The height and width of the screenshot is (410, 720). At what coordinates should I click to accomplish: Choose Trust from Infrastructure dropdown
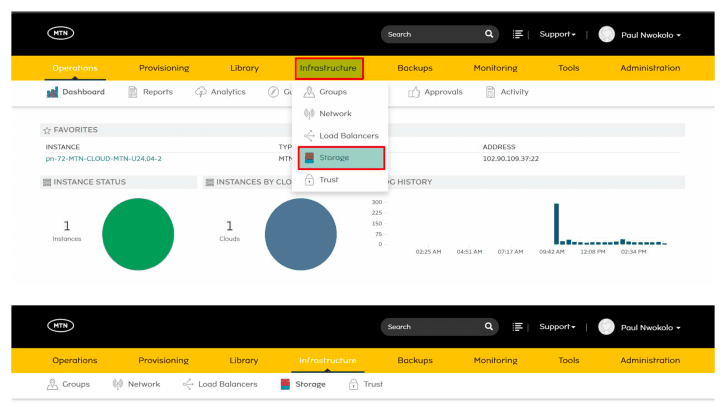coord(340,180)
